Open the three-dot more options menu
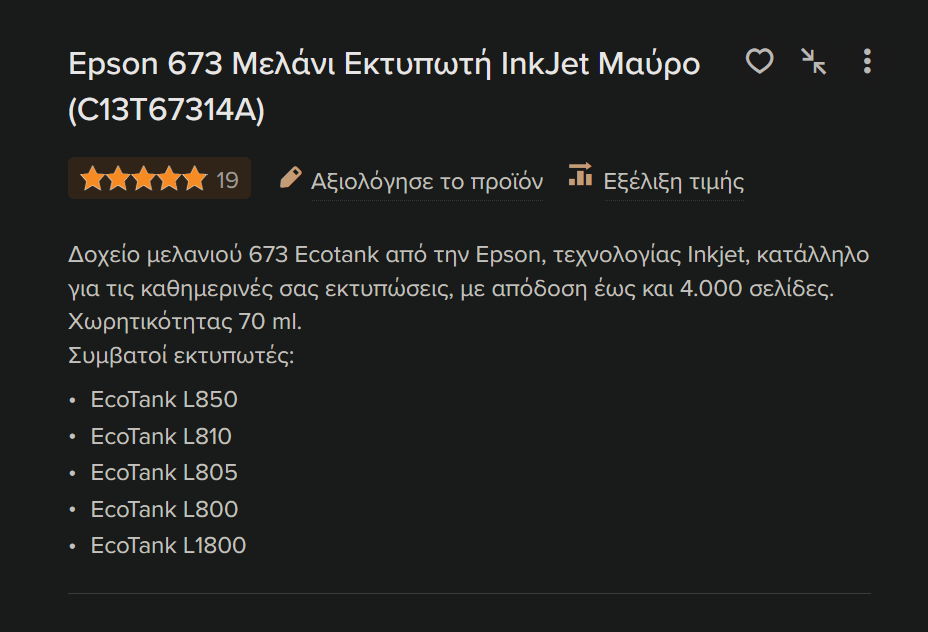The width and height of the screenshot is (928, 632). (x=867, y=61)
